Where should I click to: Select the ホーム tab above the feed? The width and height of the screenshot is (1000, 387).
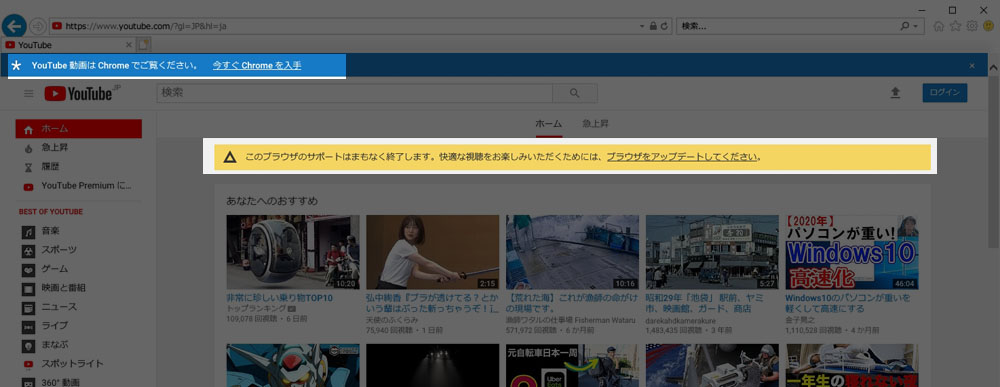(x=548, y=124)
